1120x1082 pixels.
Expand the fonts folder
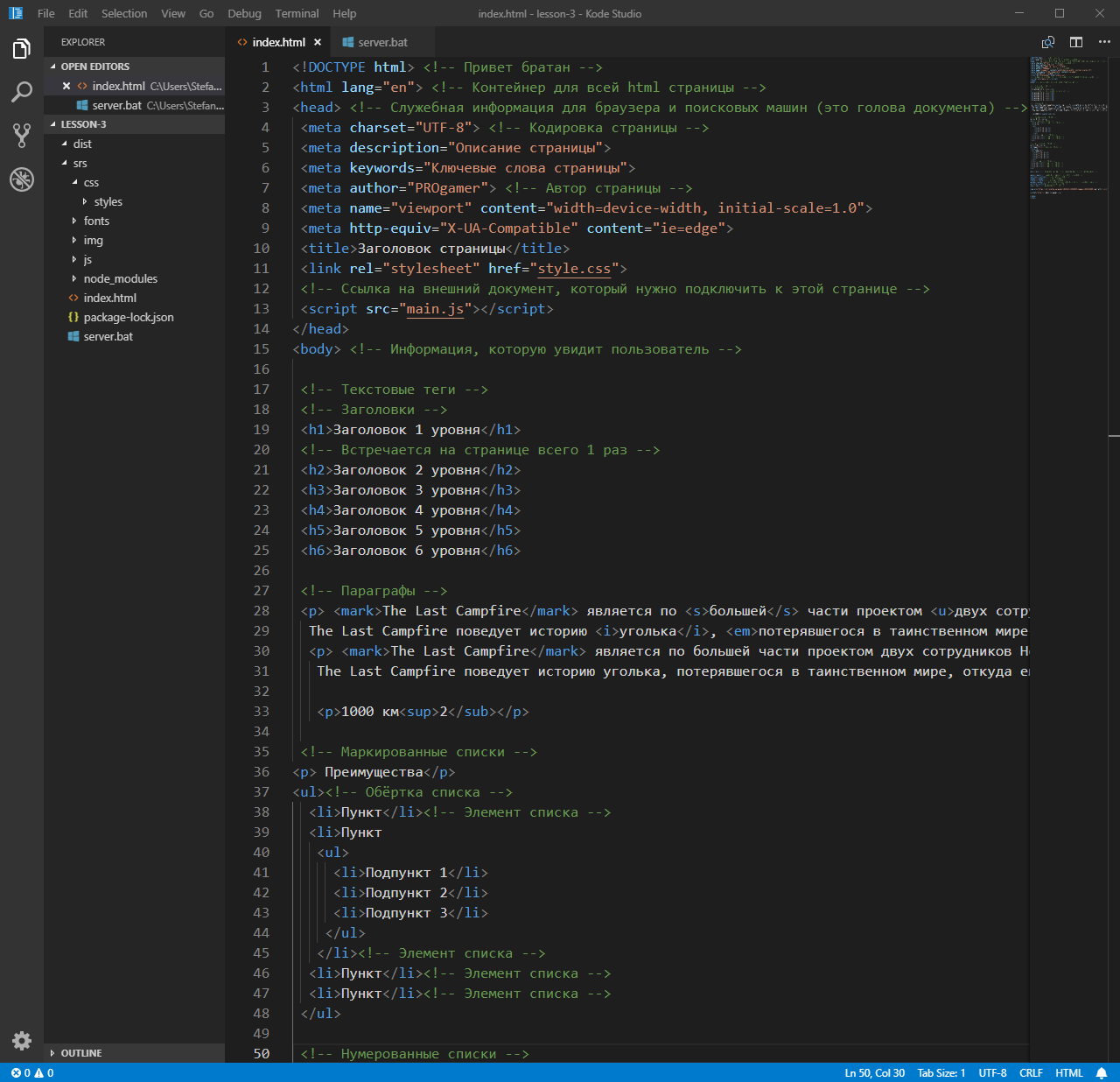point(96,221)
